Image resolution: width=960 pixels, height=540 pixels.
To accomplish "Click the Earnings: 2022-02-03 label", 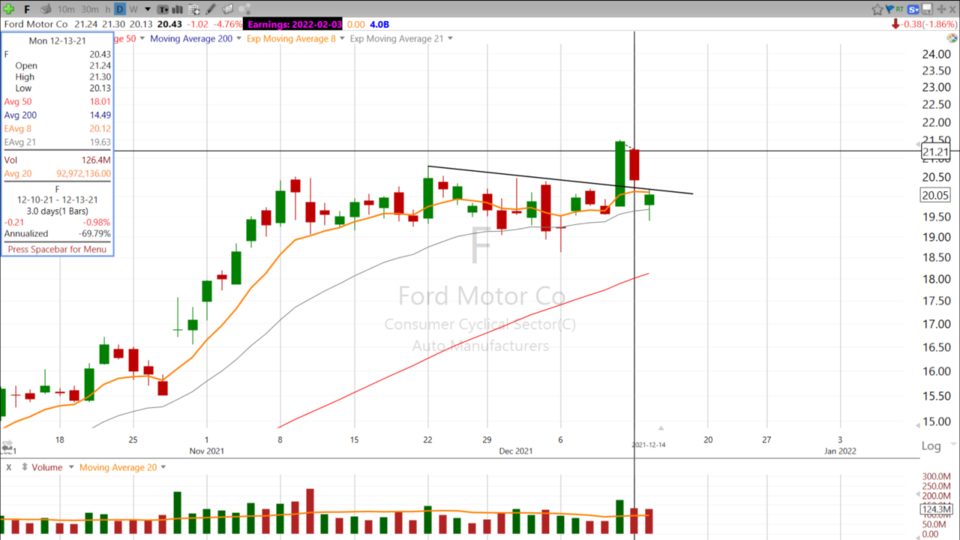I will pos(294,24).
